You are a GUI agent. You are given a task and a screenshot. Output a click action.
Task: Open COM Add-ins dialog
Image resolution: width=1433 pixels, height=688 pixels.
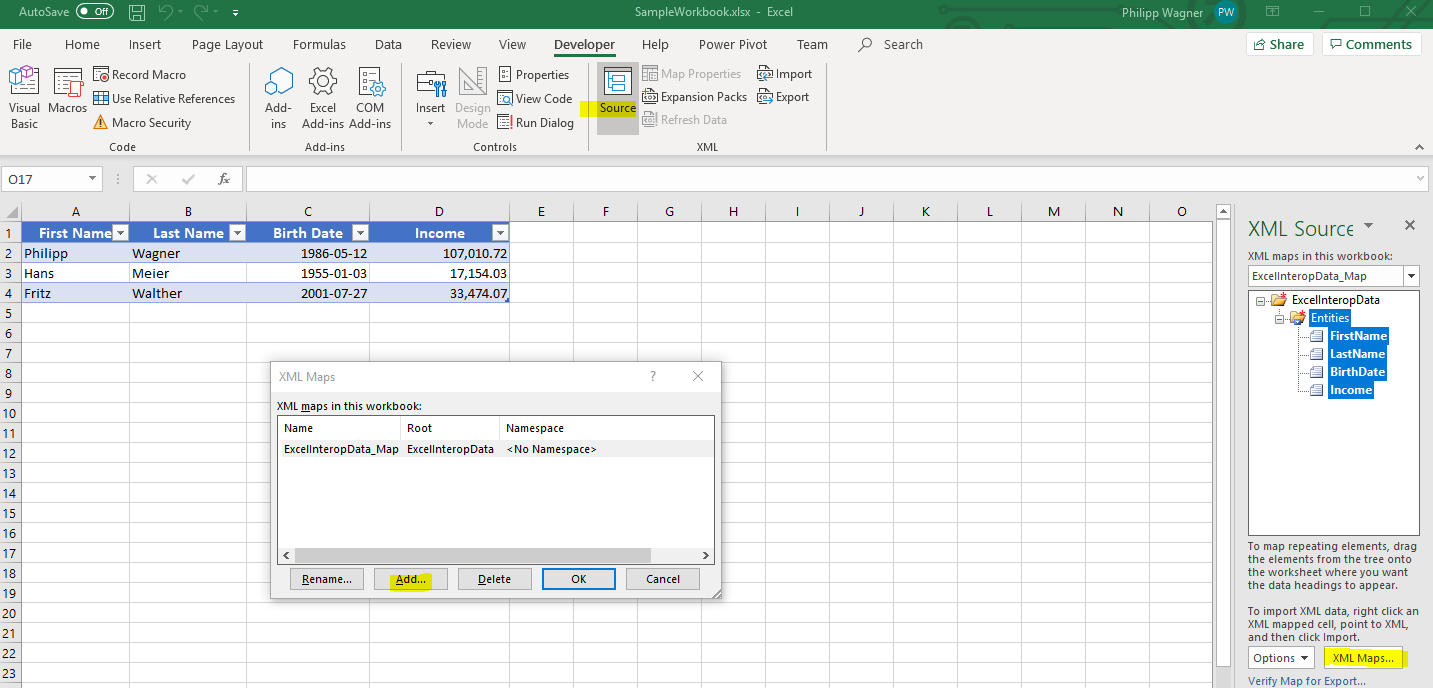pos(370,98)
